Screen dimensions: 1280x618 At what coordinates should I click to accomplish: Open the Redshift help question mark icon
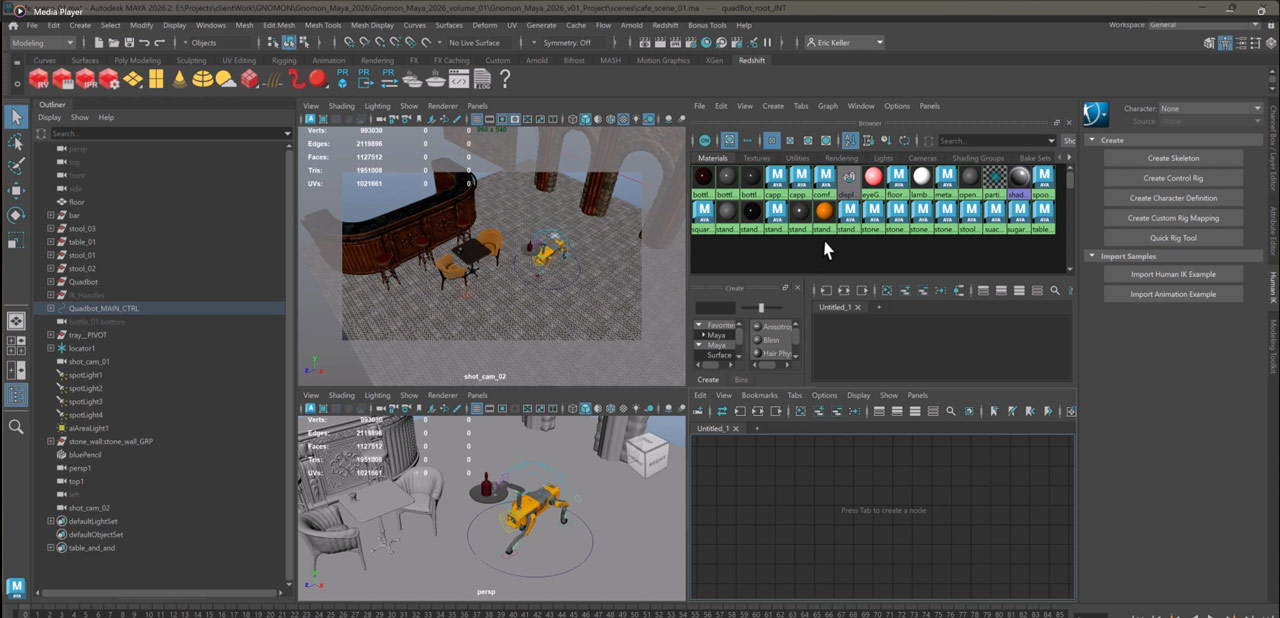pyautogui.click(x=505, y=79)
